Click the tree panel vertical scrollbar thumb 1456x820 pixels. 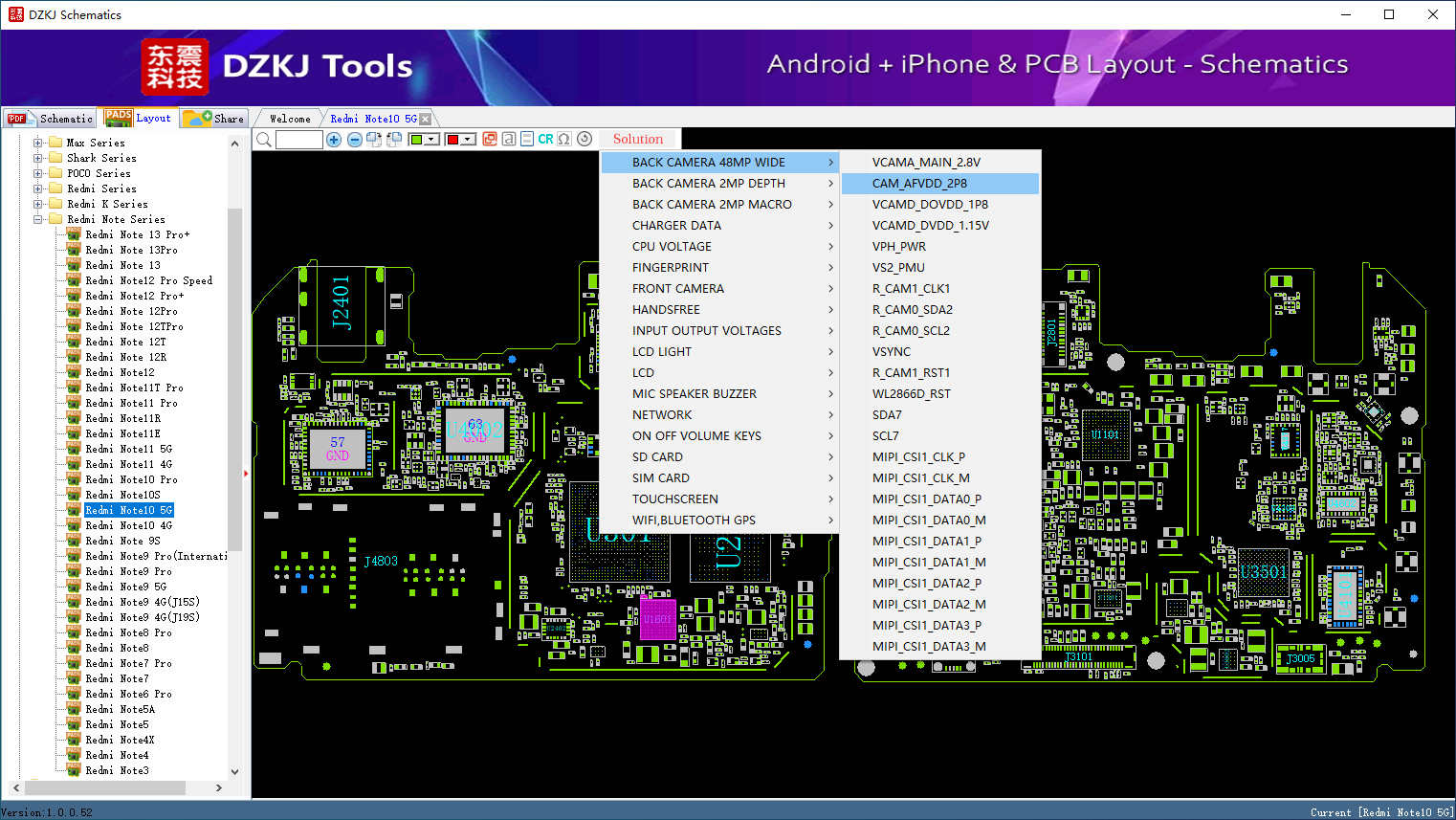click(x=235, y=380)
